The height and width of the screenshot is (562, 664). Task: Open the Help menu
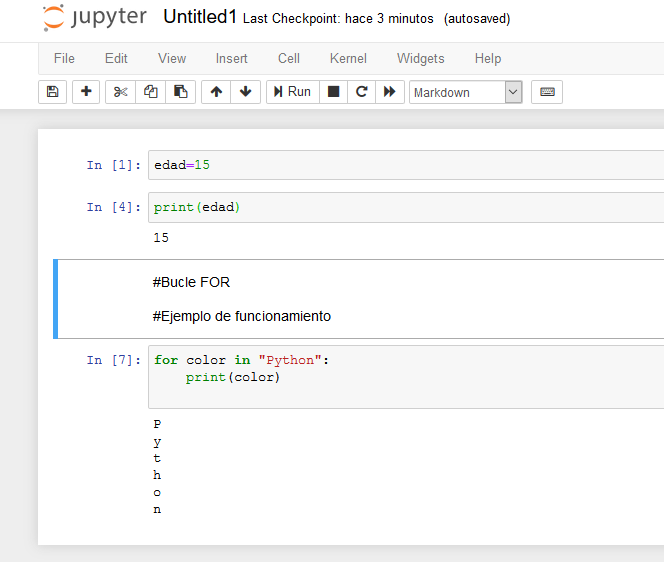pyautogui.click(x=488, y=58)
